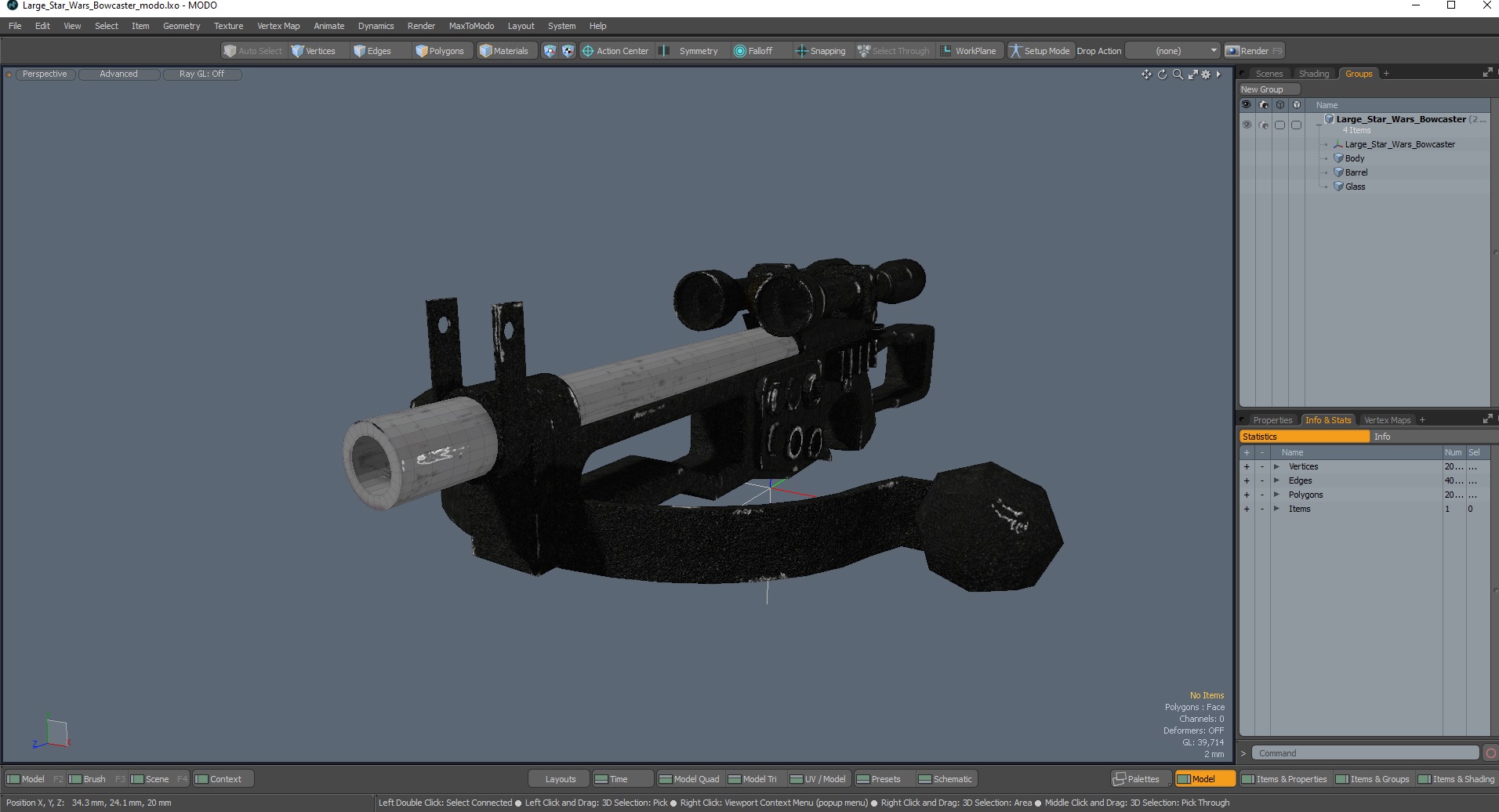
Task: Select the Glass item in groups
Action: click(1355, 187)
